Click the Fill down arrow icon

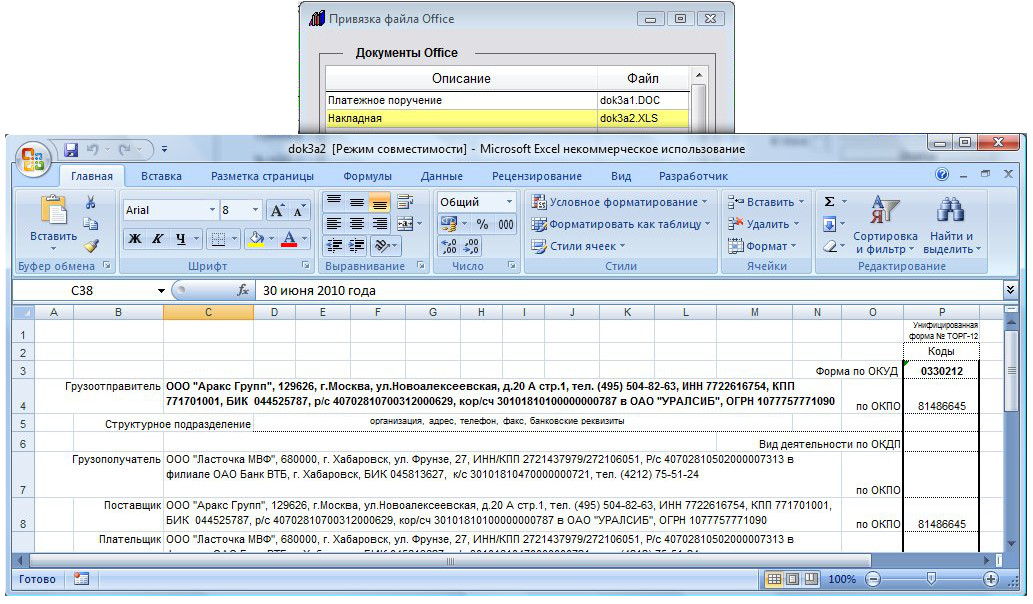click(829, 224)
